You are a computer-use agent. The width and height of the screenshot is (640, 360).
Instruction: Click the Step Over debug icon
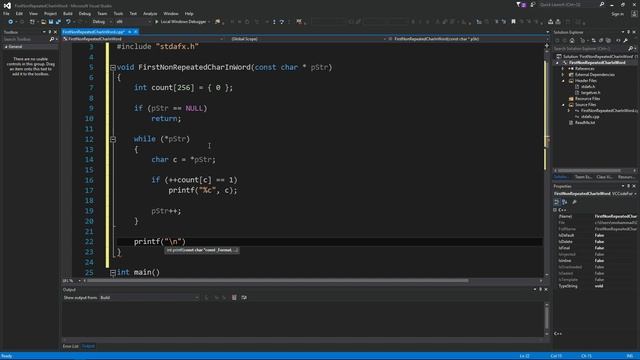(x=282, y=22)
